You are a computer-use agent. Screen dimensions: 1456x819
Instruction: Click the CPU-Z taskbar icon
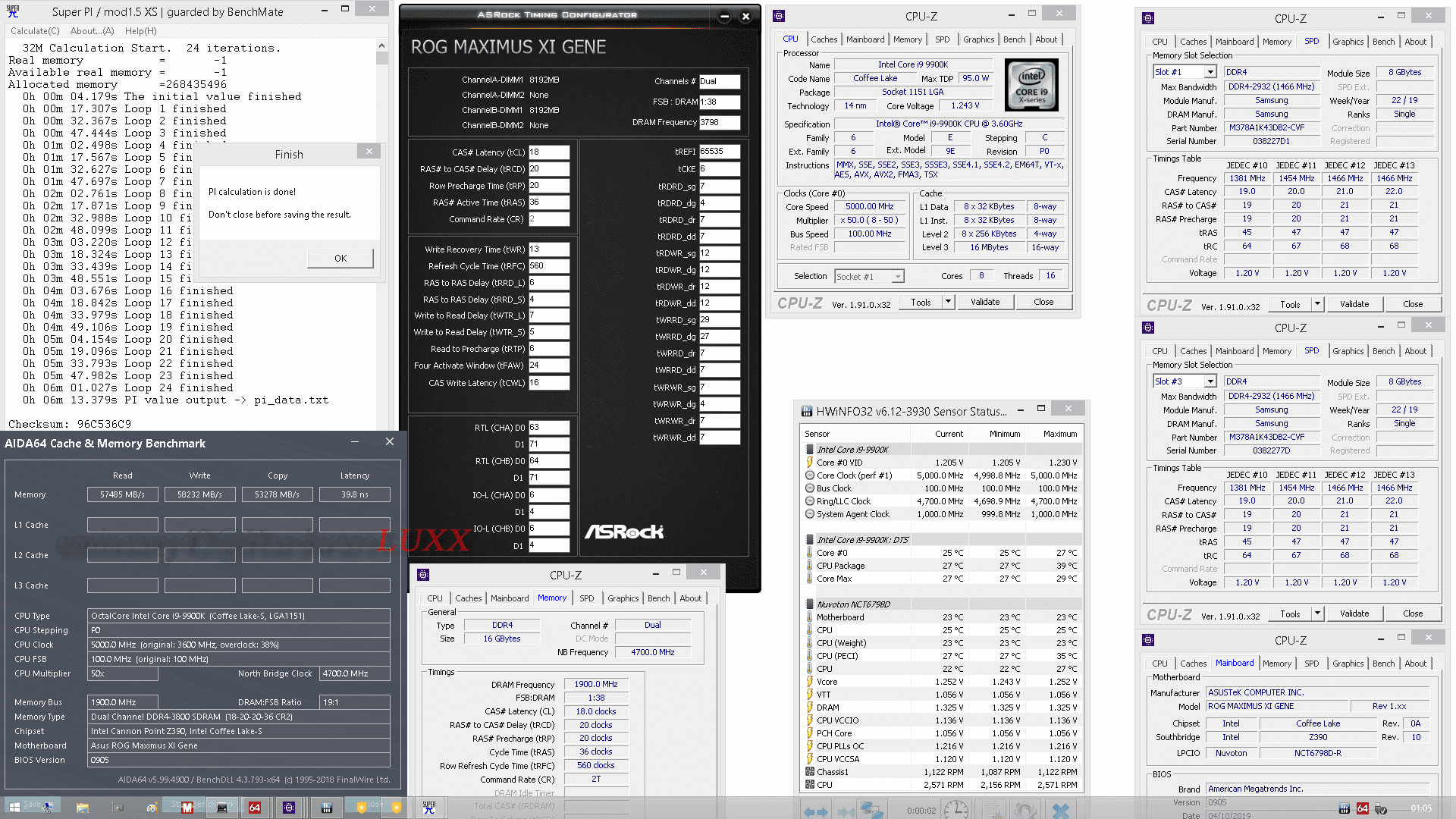289,808
